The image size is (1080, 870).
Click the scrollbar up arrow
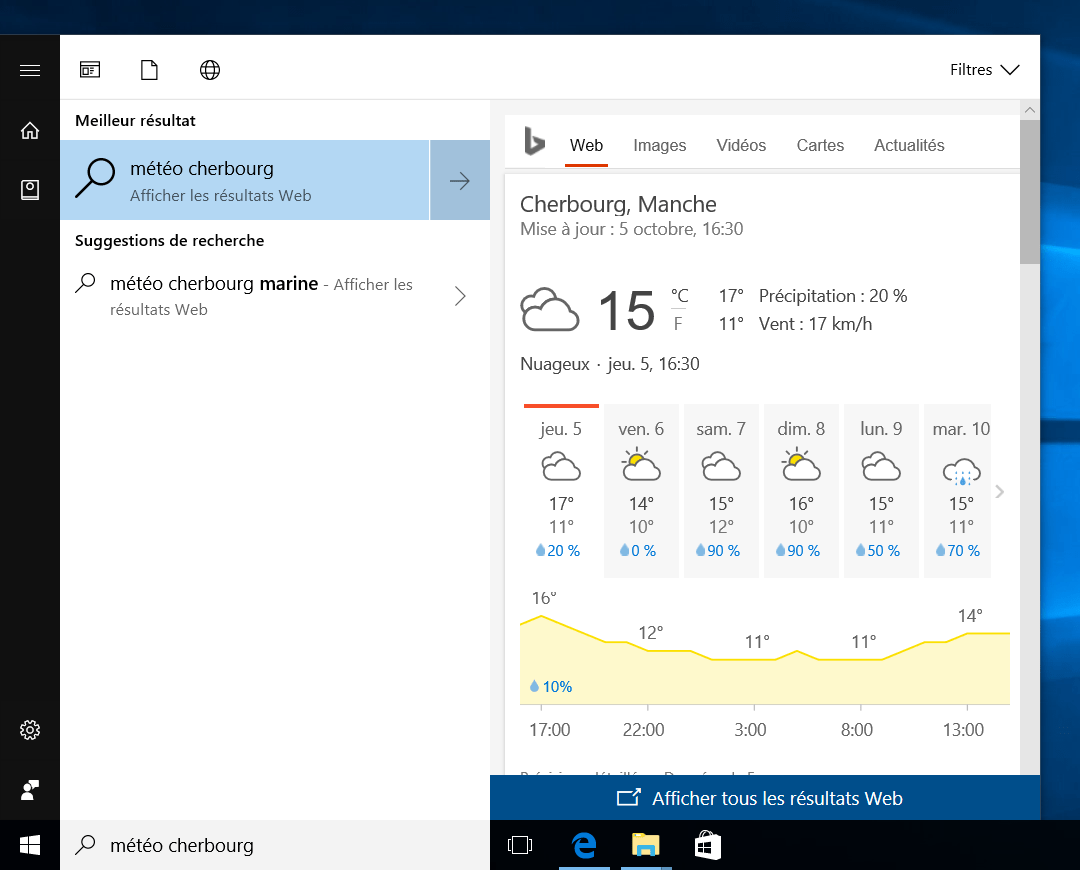click(1030, 110)
